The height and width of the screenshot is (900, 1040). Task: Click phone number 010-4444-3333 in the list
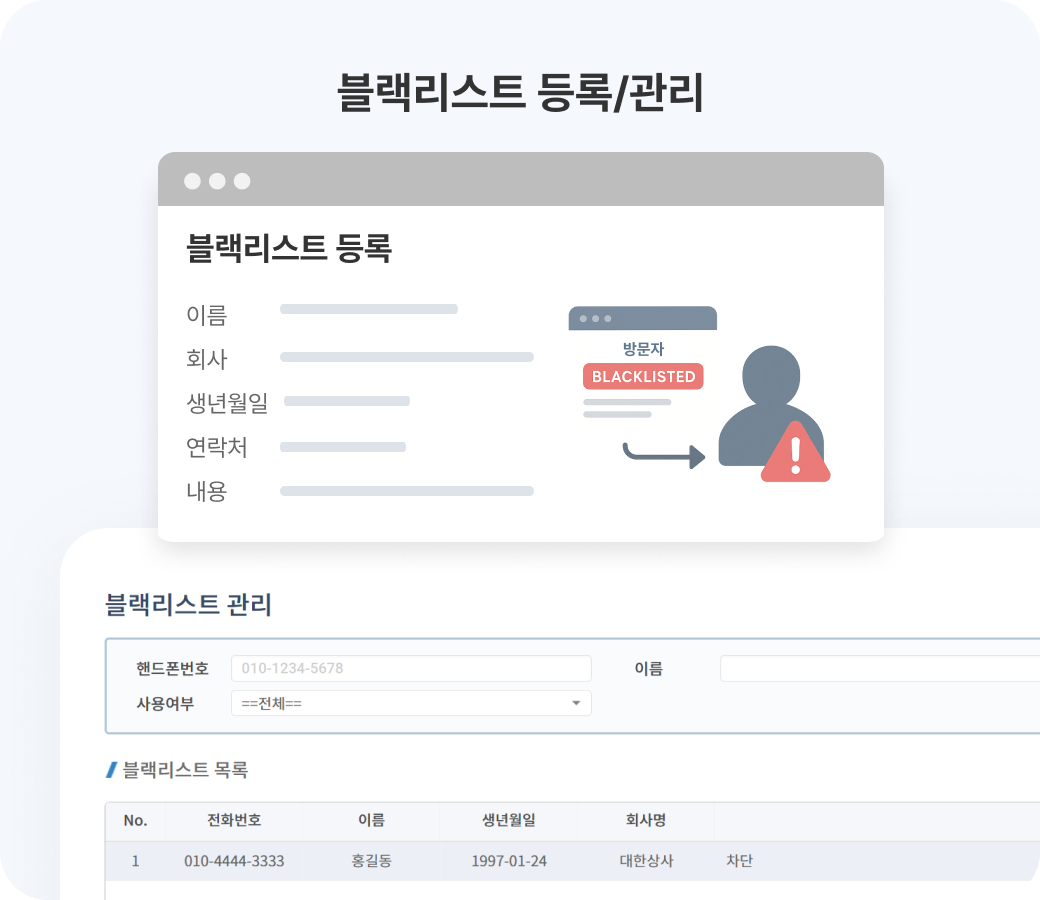(234, 861)
